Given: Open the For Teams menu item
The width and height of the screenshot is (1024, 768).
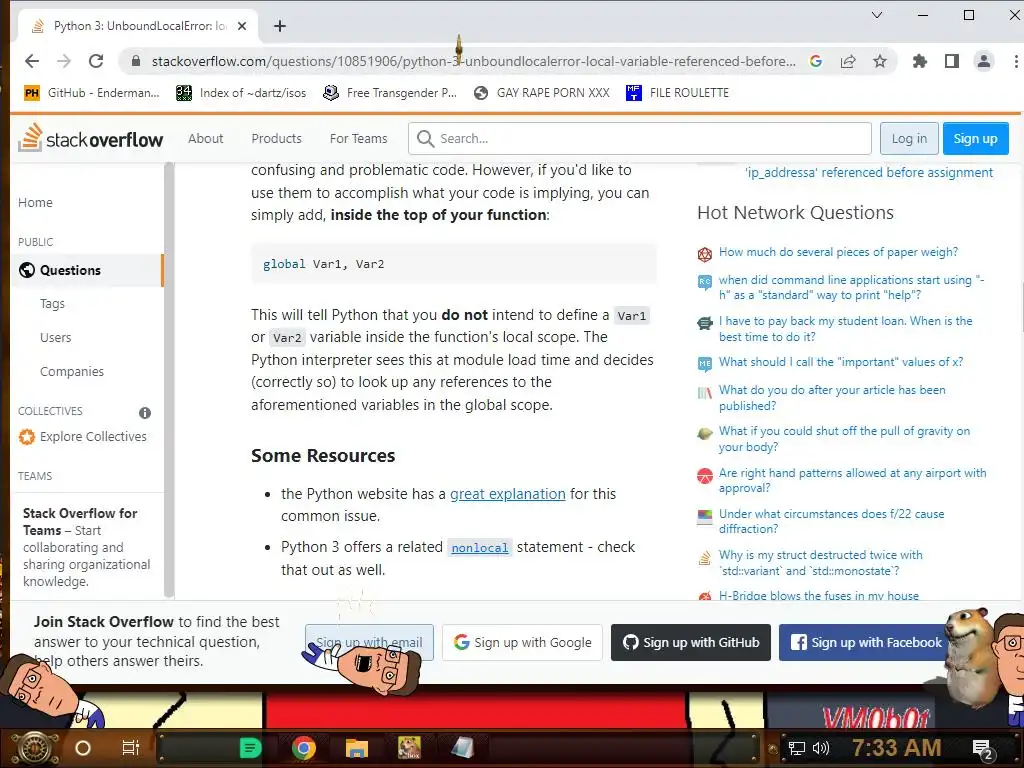Looking at the screenshot, I should pos(359,138).
